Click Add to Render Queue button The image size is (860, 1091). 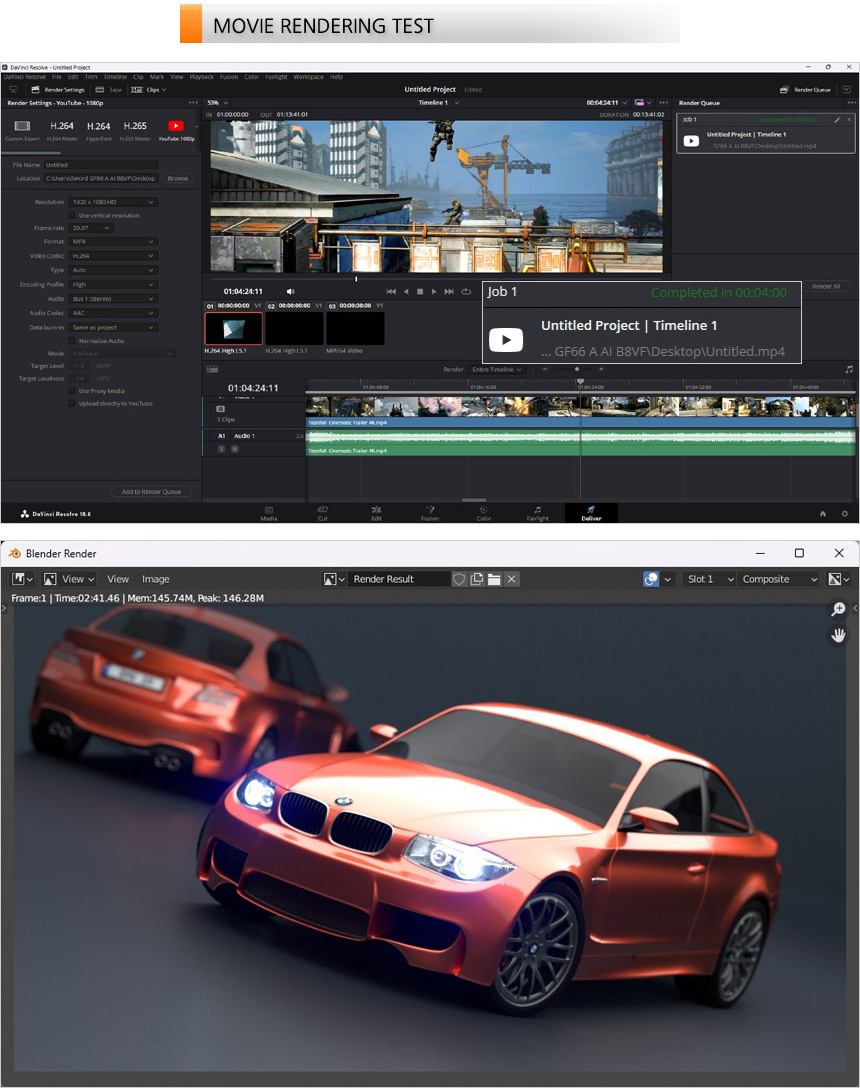(152, 492)
